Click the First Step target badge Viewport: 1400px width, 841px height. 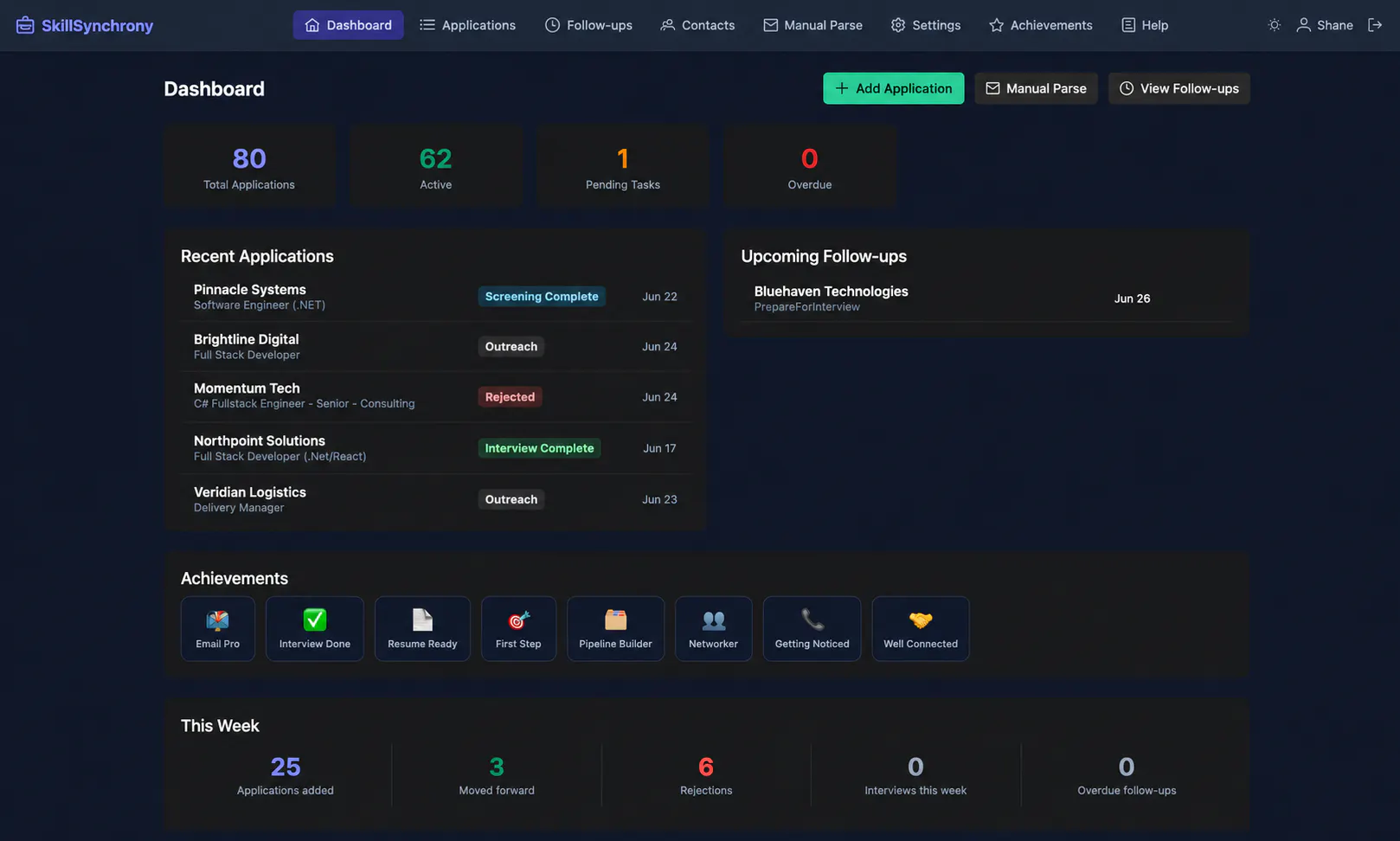click(x=518, y=629)
